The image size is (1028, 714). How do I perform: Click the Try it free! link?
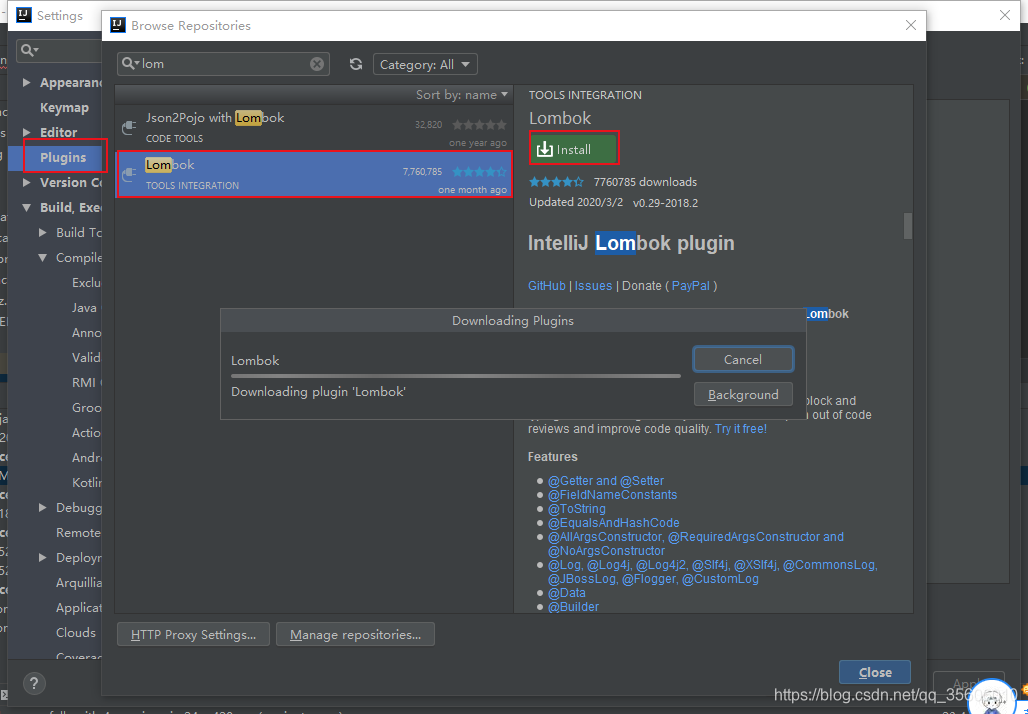pyautogui.click(x=741, y=429)
